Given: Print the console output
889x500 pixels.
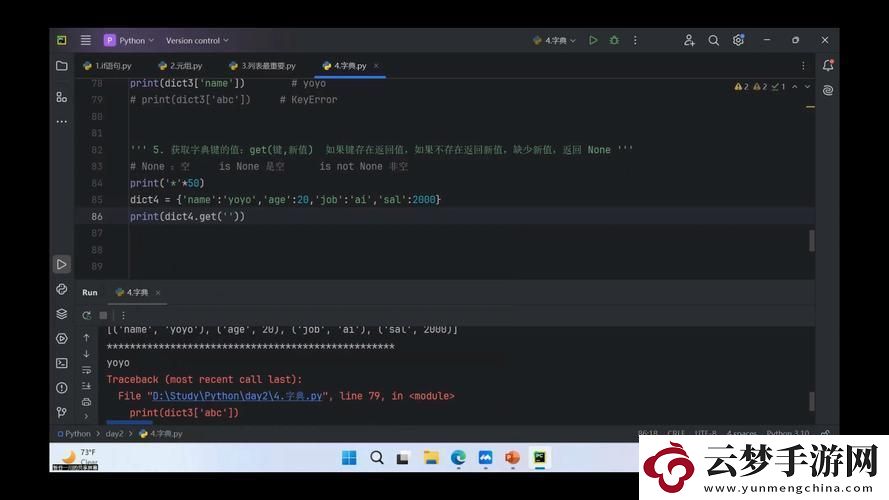Looking at the screenshot, I should 86,402.
